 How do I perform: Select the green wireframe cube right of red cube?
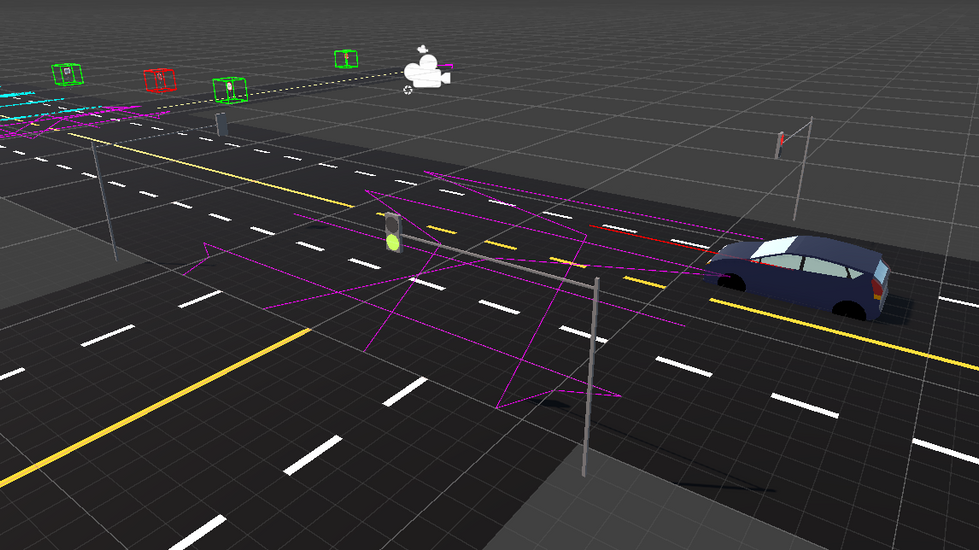coord(230,90)
